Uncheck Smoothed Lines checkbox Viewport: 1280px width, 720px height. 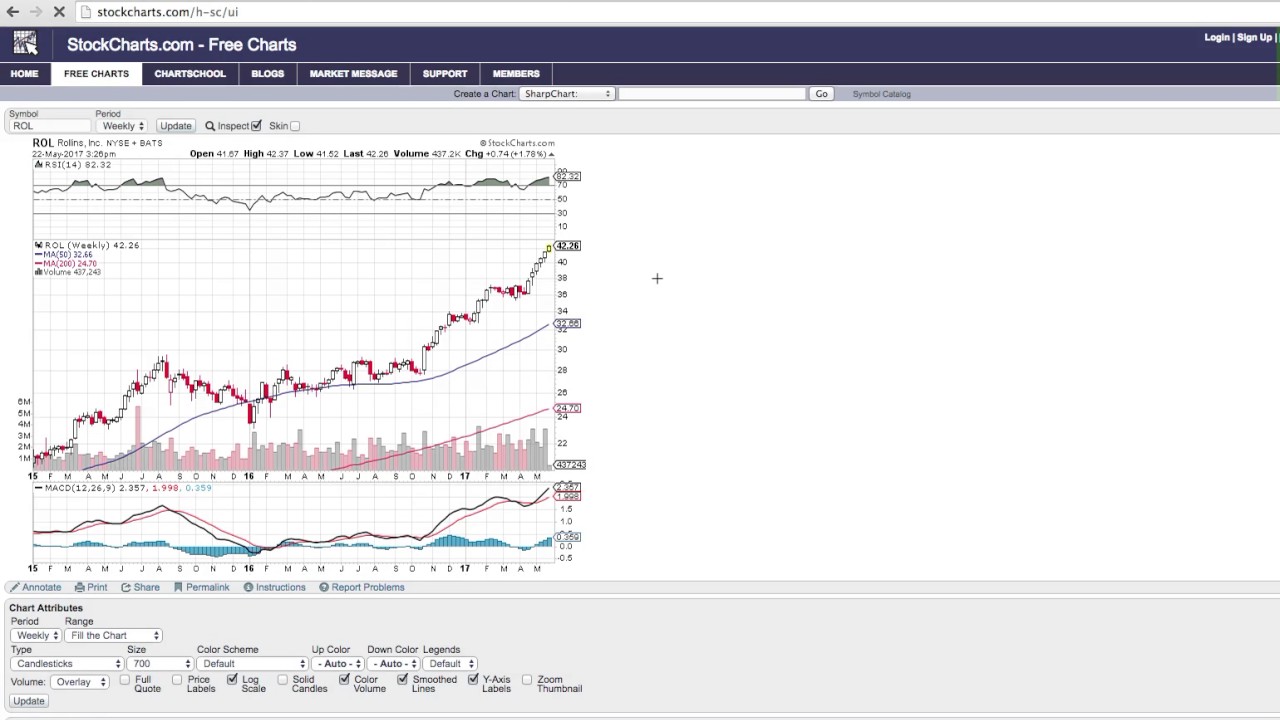[402, 680]
